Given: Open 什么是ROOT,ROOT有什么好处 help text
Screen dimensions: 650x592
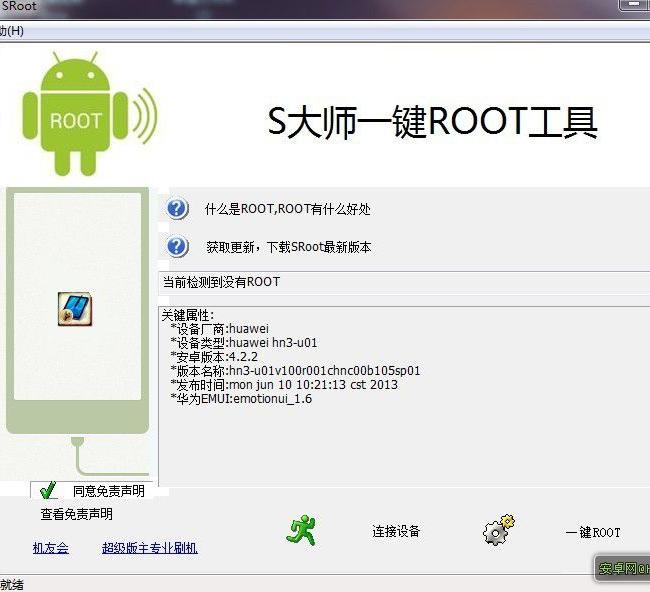Looking at the screenshot, I should pyautogui.click(x=287, y=209).
